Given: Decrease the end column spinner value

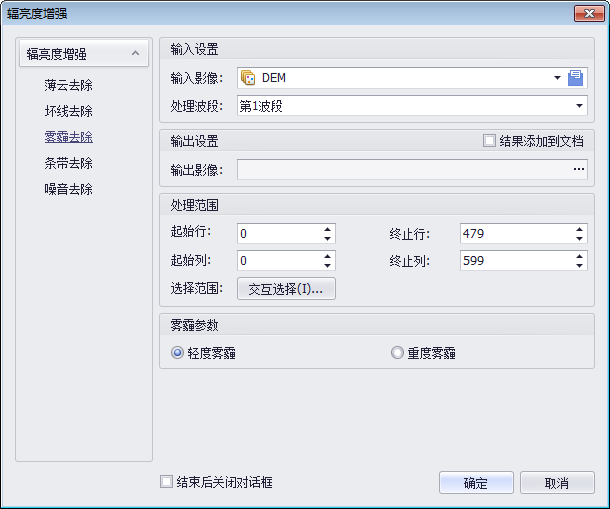Looking at the screenshot, I should pyautogui.click(x=579, y=266).
